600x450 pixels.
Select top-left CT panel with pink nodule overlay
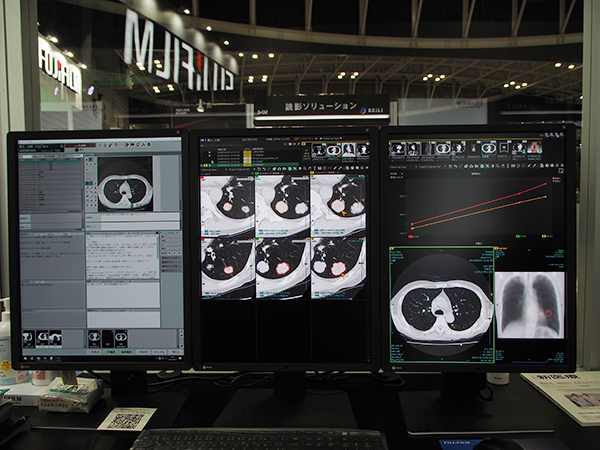(228, 200)
